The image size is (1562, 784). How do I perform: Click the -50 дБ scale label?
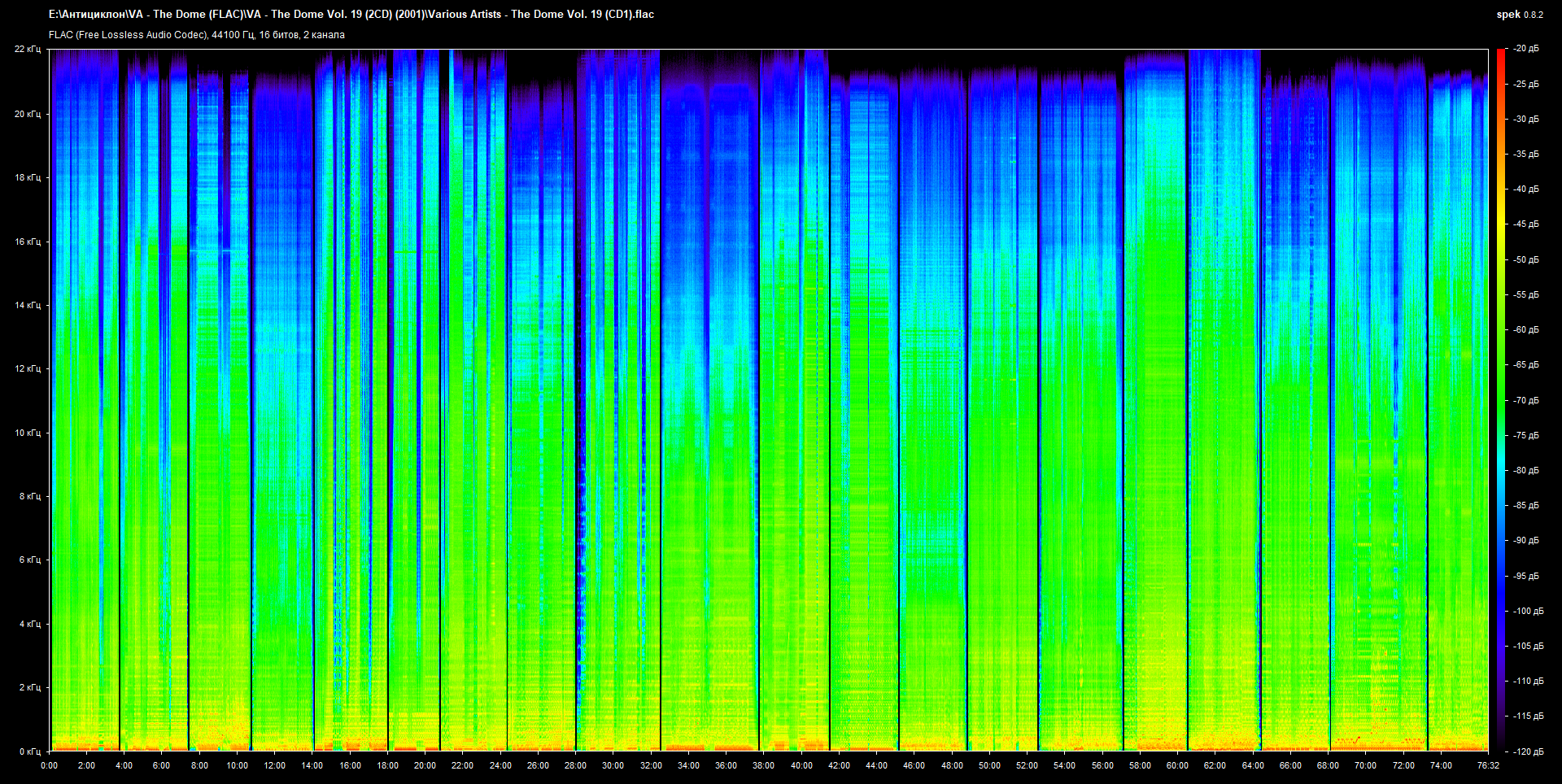[x=1526, y=259]
